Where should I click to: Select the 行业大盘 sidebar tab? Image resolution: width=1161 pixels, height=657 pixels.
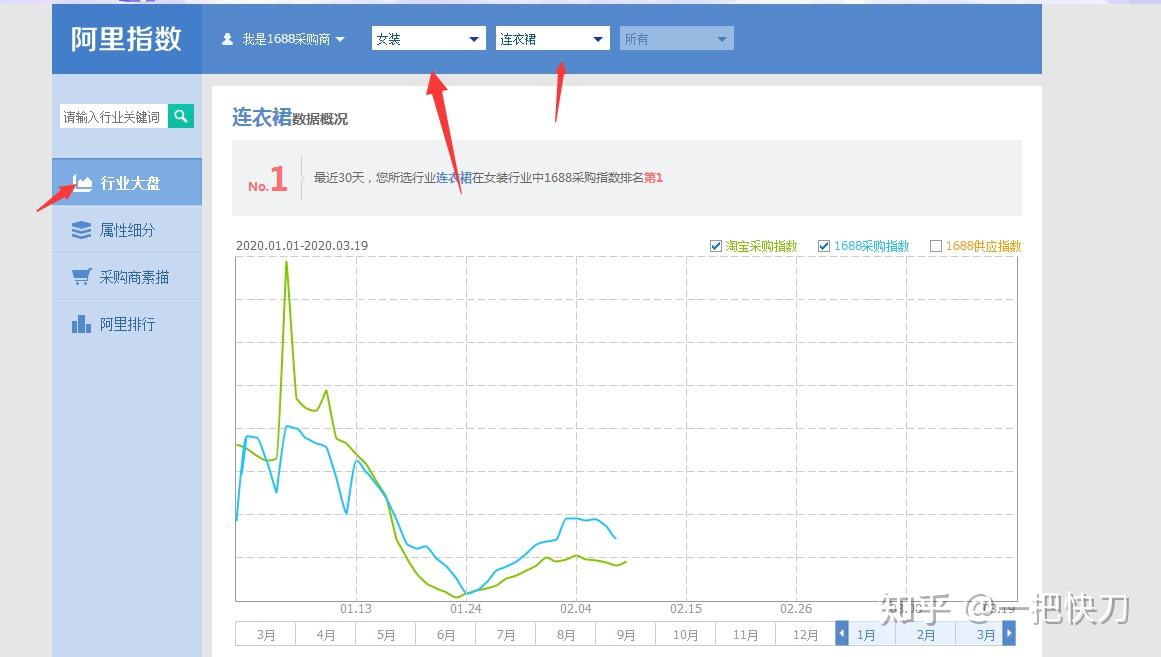click(x=127, y=182)
